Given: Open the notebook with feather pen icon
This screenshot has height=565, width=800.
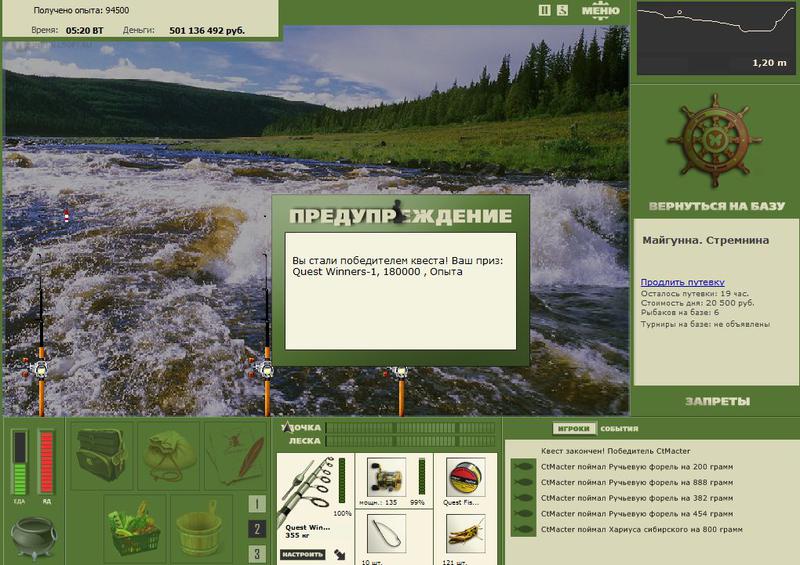Looking at the screenshot, I should point(237,455).
